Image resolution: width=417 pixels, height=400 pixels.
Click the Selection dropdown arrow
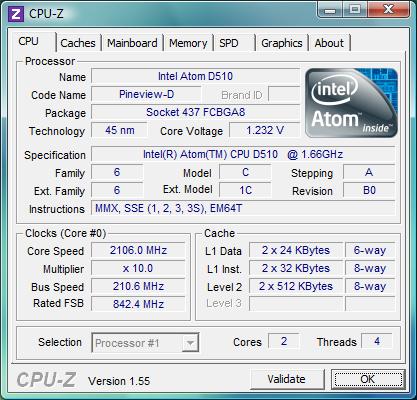(190, 343)
